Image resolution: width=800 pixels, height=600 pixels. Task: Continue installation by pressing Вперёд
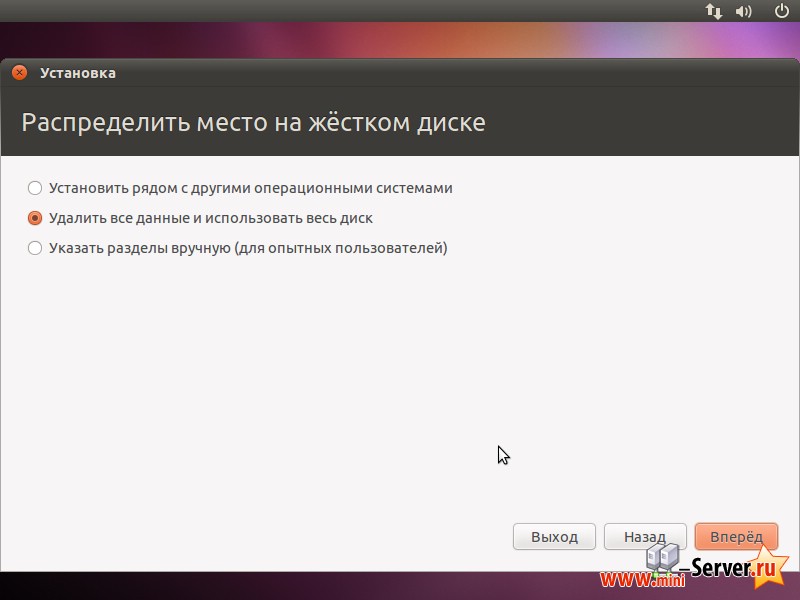pos(736,536)
